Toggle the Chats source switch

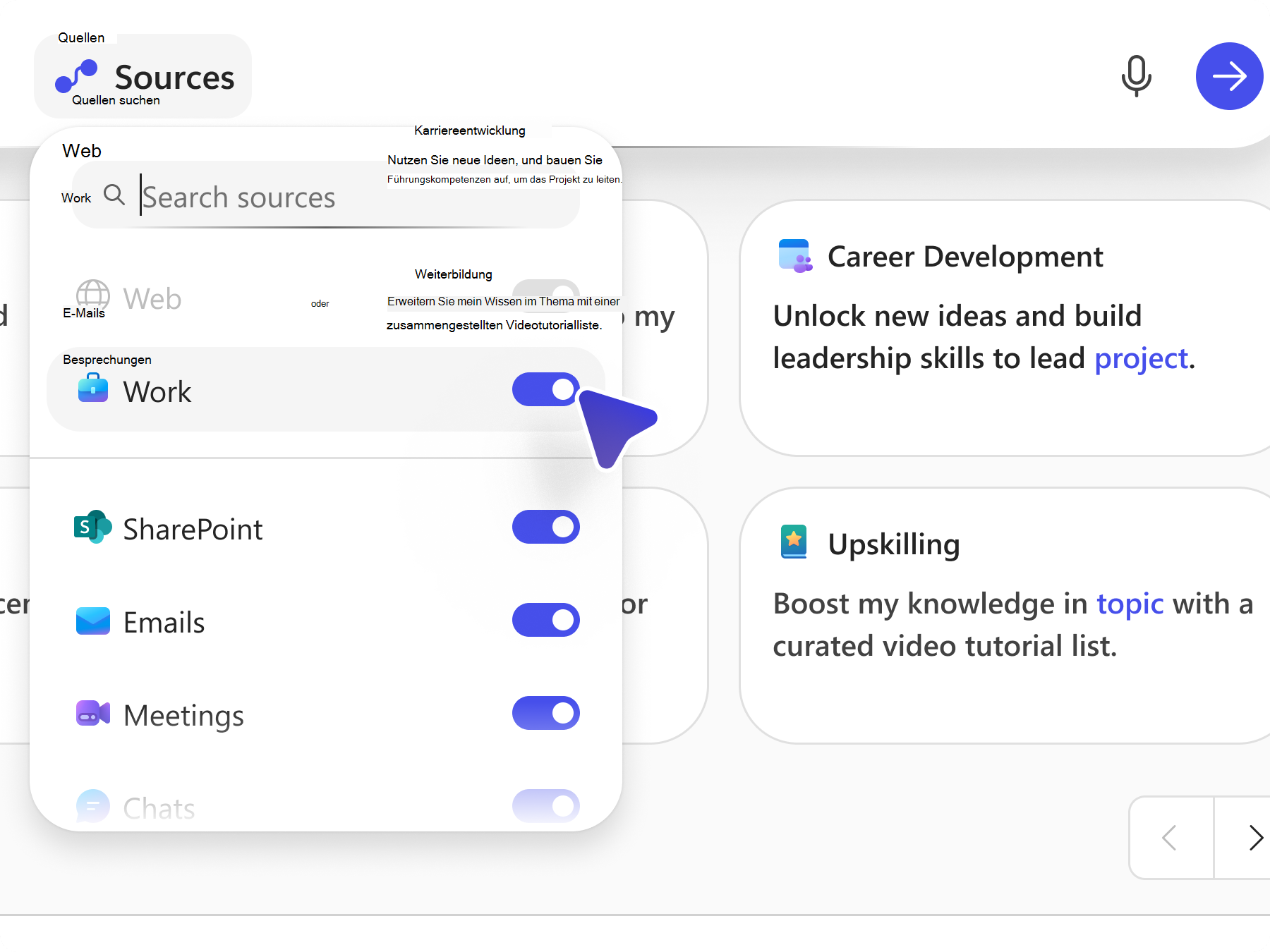click(x=546, y=806)
